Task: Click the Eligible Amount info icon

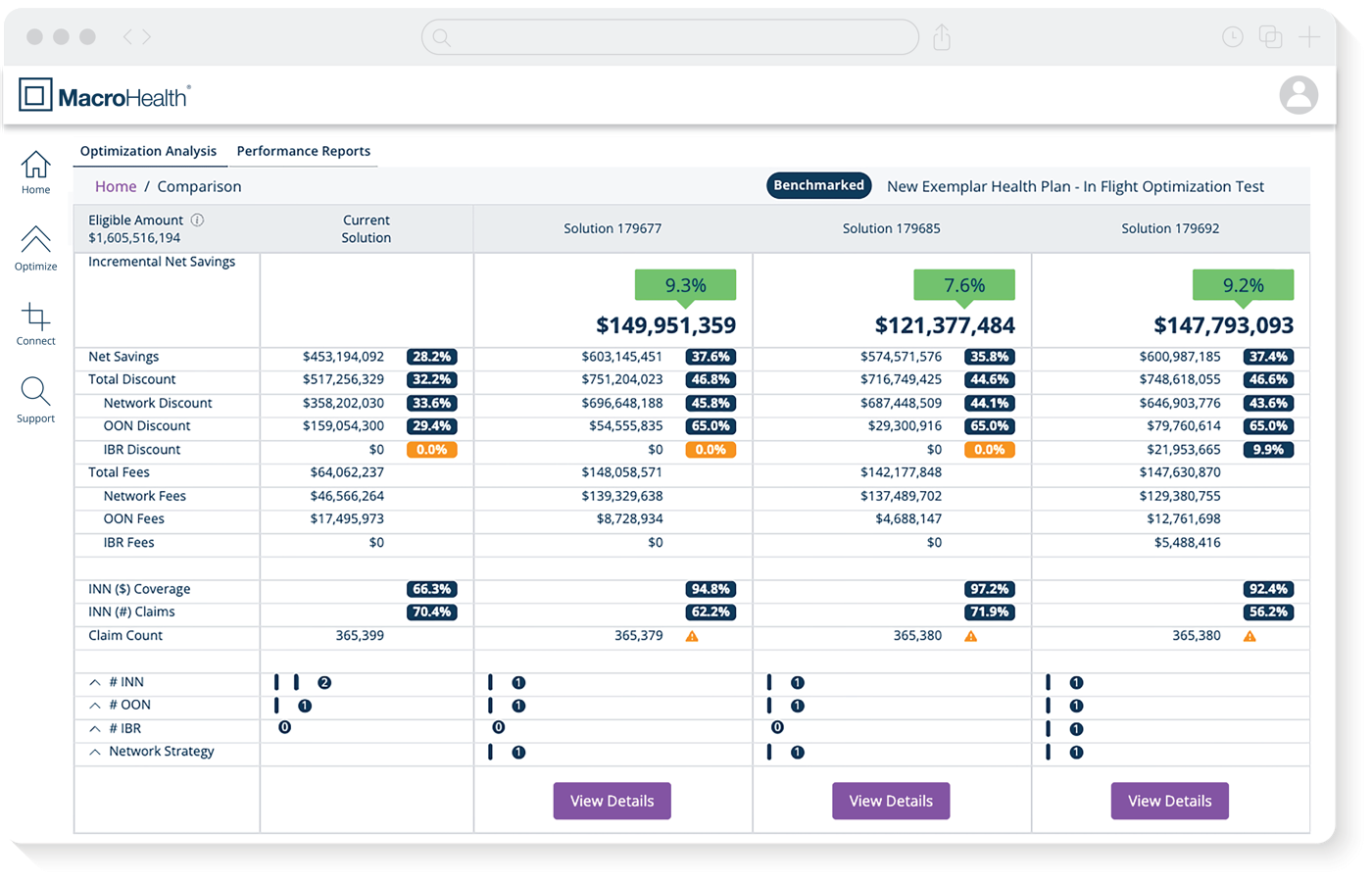Action: (x=197, y=221)
